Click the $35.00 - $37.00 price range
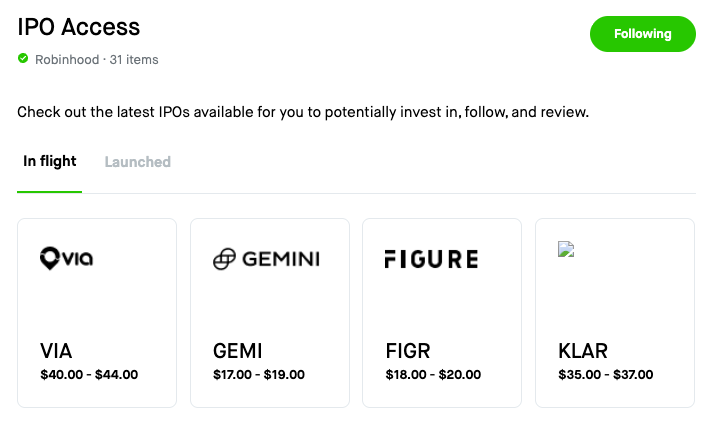Image resolution: width=725 pixels, height=431 pixels. [605, 375]
